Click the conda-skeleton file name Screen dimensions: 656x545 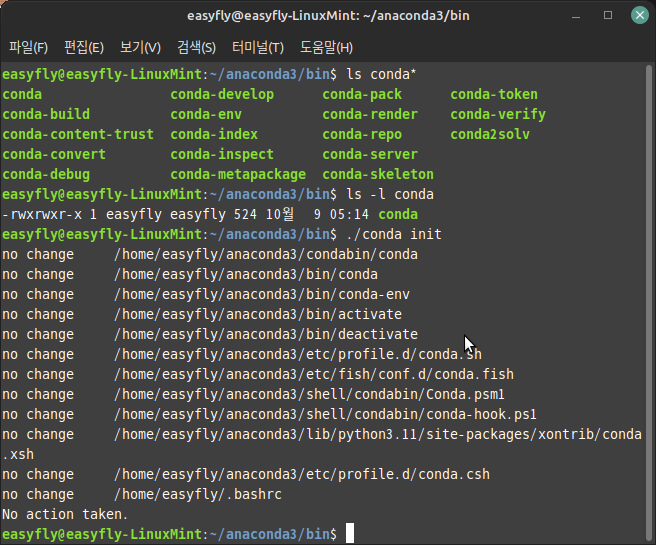pyautogui.click(x=378, y=175)
